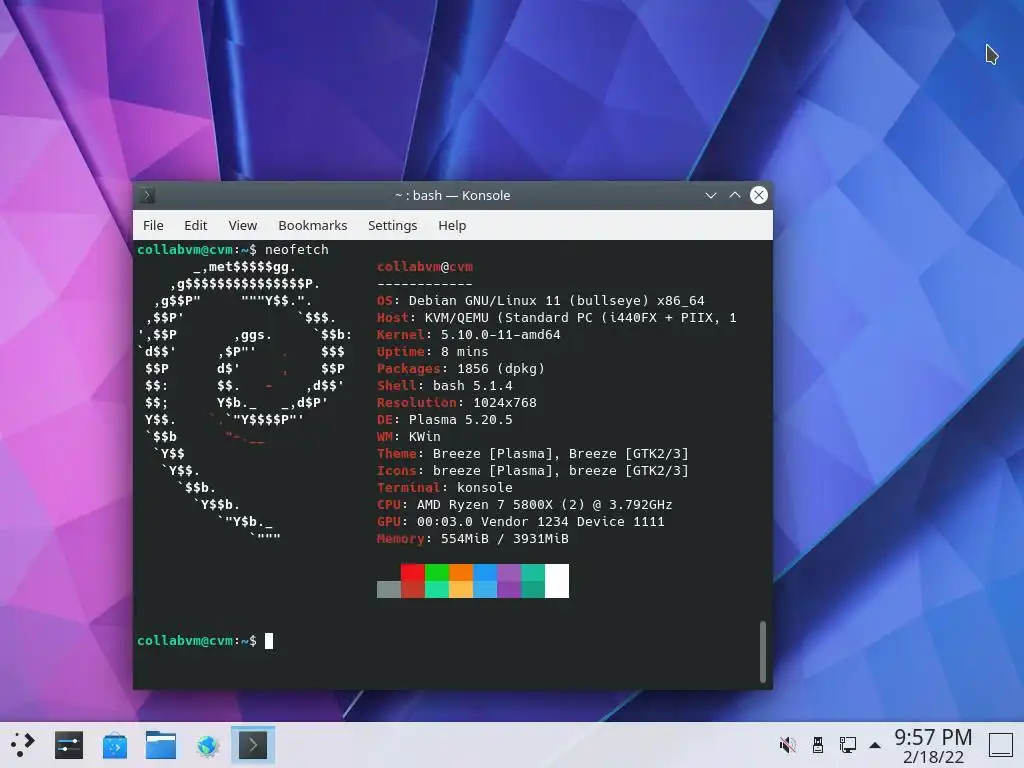Open the Settings menu in Konsole
1024x768 pixels.
point(392,225)
